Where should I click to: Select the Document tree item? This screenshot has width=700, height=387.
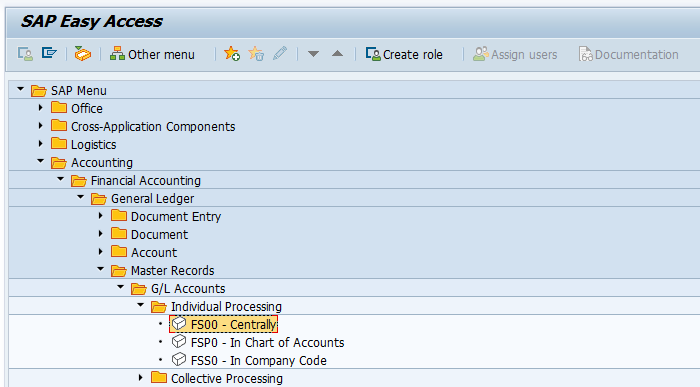point(159,235)
